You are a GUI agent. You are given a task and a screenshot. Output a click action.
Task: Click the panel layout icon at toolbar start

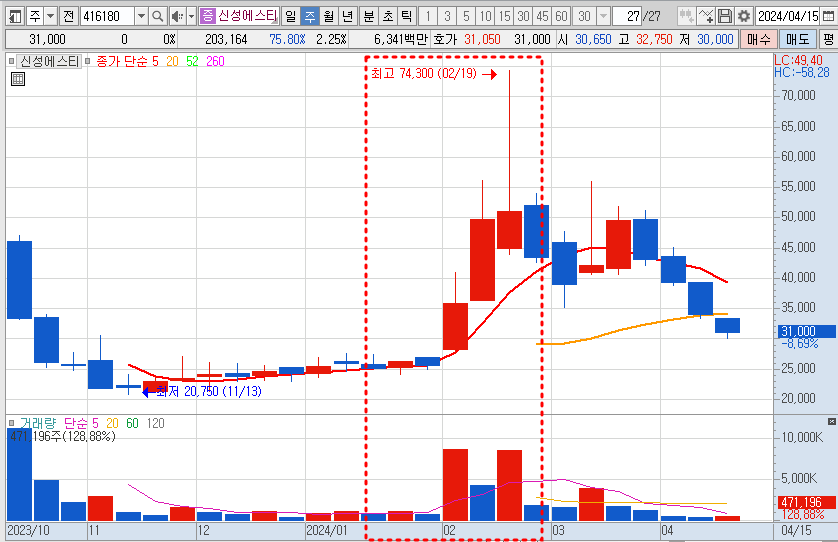click(x=15, y=16)
